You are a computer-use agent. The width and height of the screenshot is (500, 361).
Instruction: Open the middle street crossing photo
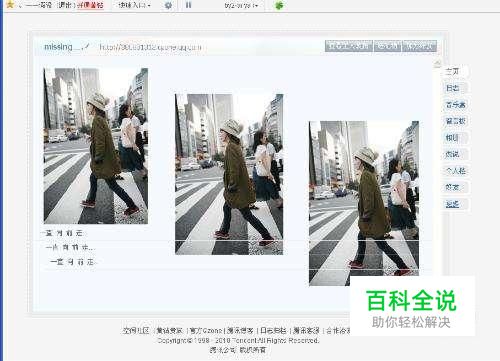229,174
